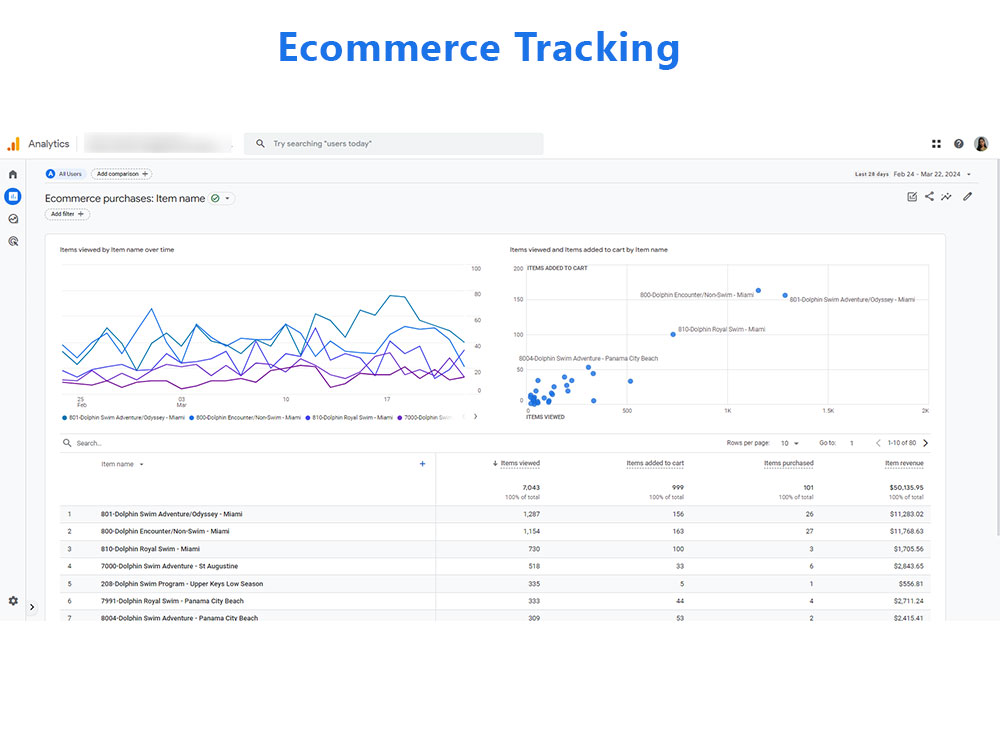1000x750 pixels.
Task: Open the Help question mark icon
Action: click(x=959, y=144)
